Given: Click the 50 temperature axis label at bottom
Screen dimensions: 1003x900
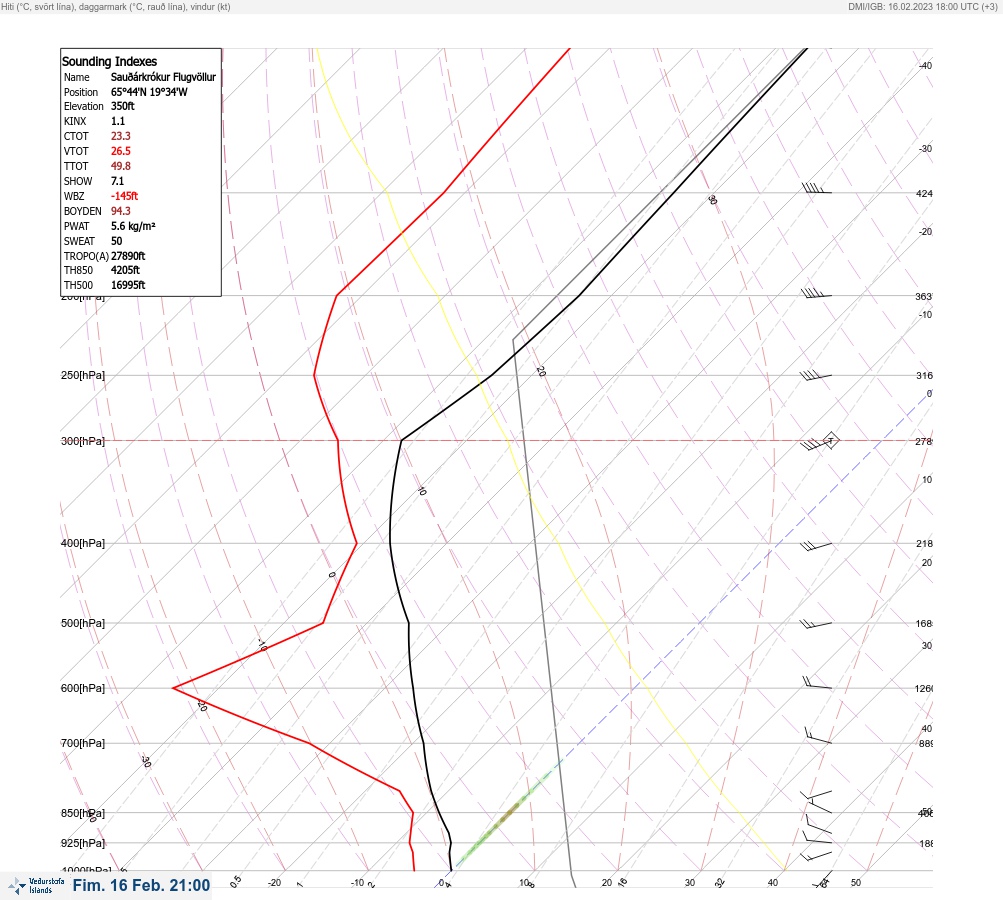Looking at the screenshot, I should (x=856, y=883).
